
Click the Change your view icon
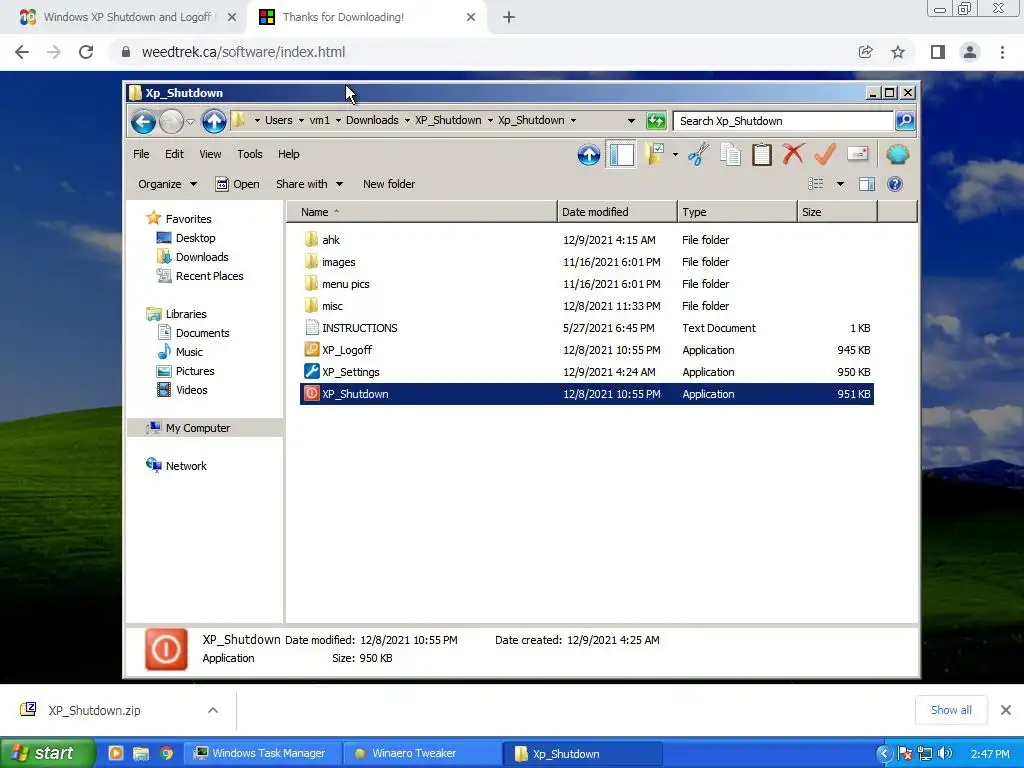(x=816, y=184)
